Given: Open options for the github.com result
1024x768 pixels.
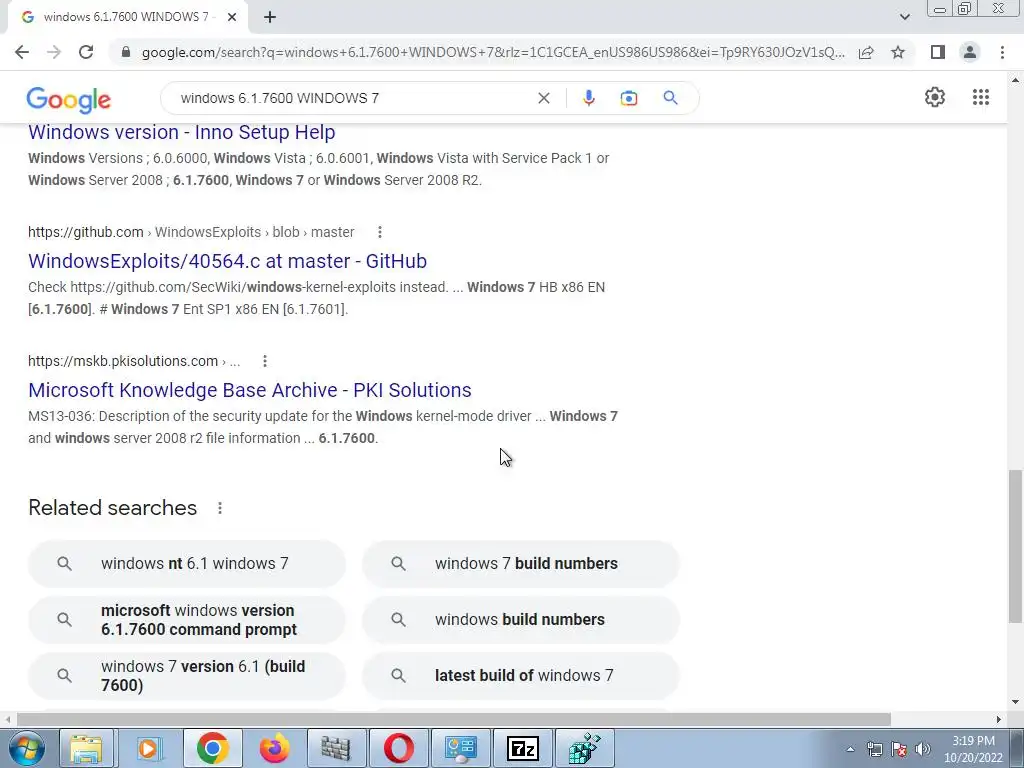Looking at the screenshot, I should (379, 232).
